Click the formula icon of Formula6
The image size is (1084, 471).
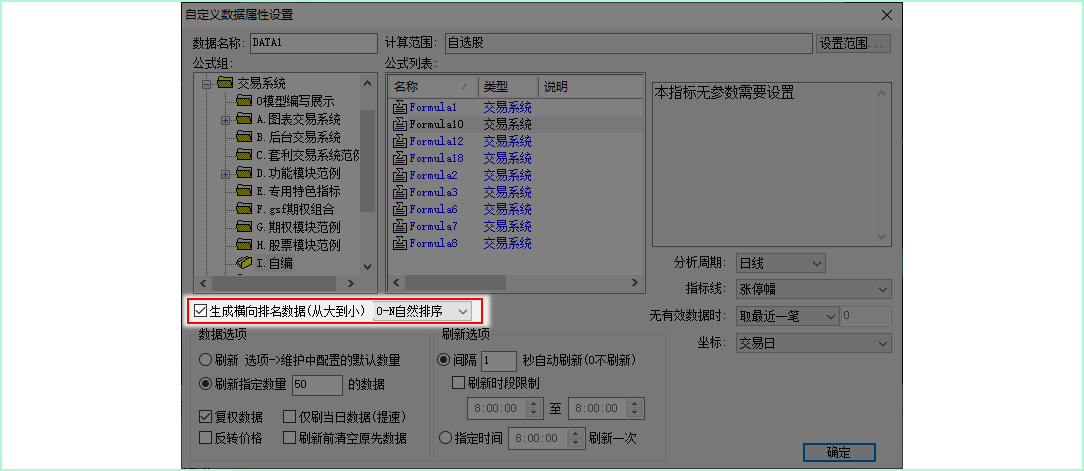pyautogui.click(x=400, y=209)
